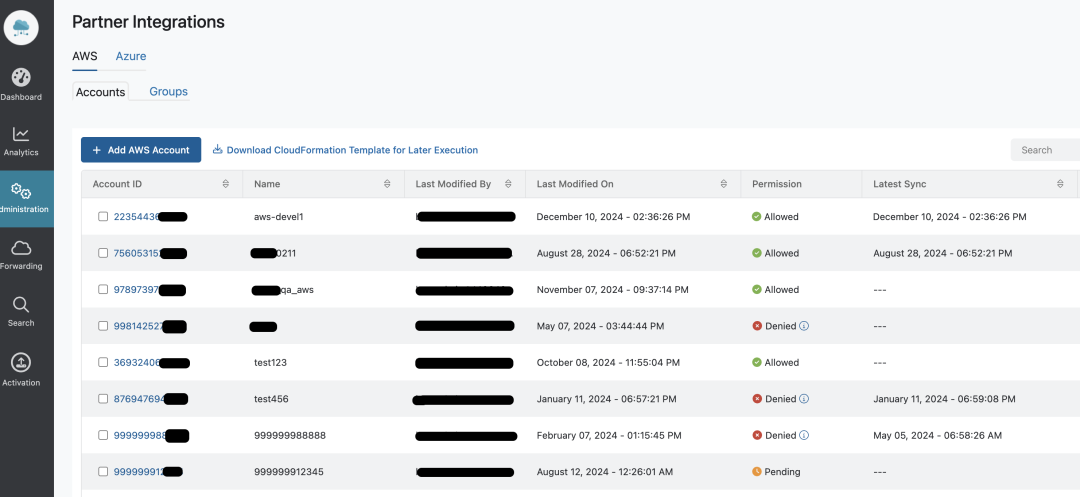This screenshot has width=1080, height=497.
Task: Check the box for aws-devel1 account
Action: pyautogui.click(x=103, y=217)
